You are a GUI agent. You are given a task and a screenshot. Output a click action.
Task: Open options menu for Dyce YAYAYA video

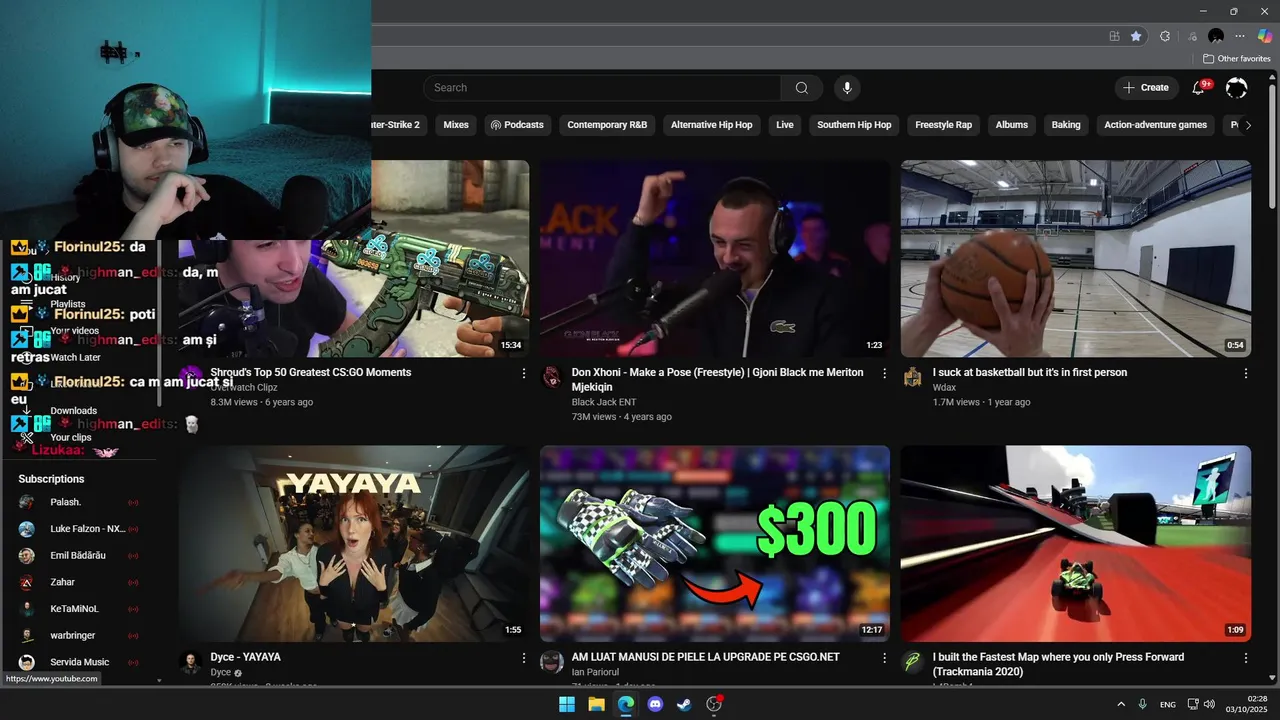pos(524,658)
